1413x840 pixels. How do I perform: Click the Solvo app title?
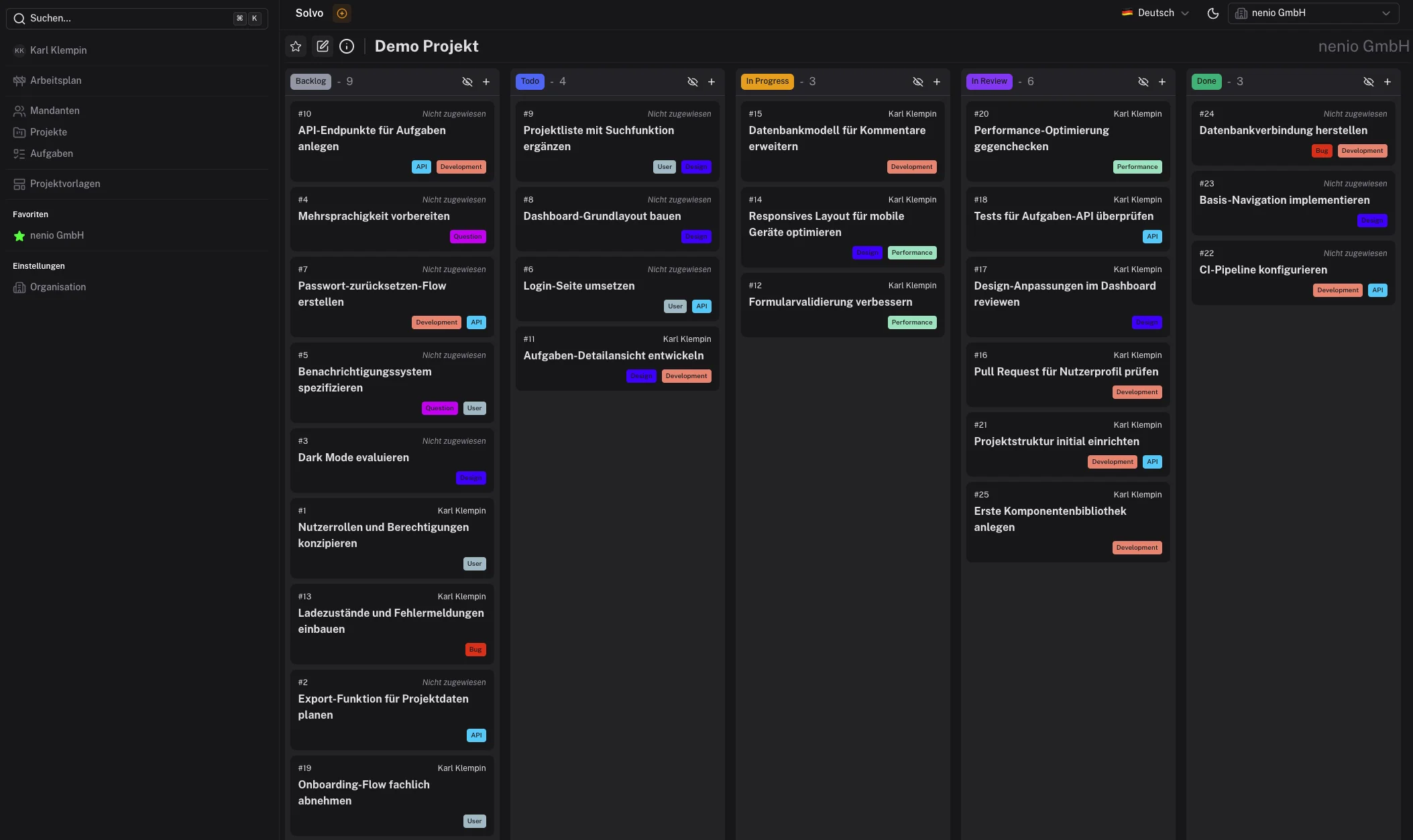coord(309,13)
